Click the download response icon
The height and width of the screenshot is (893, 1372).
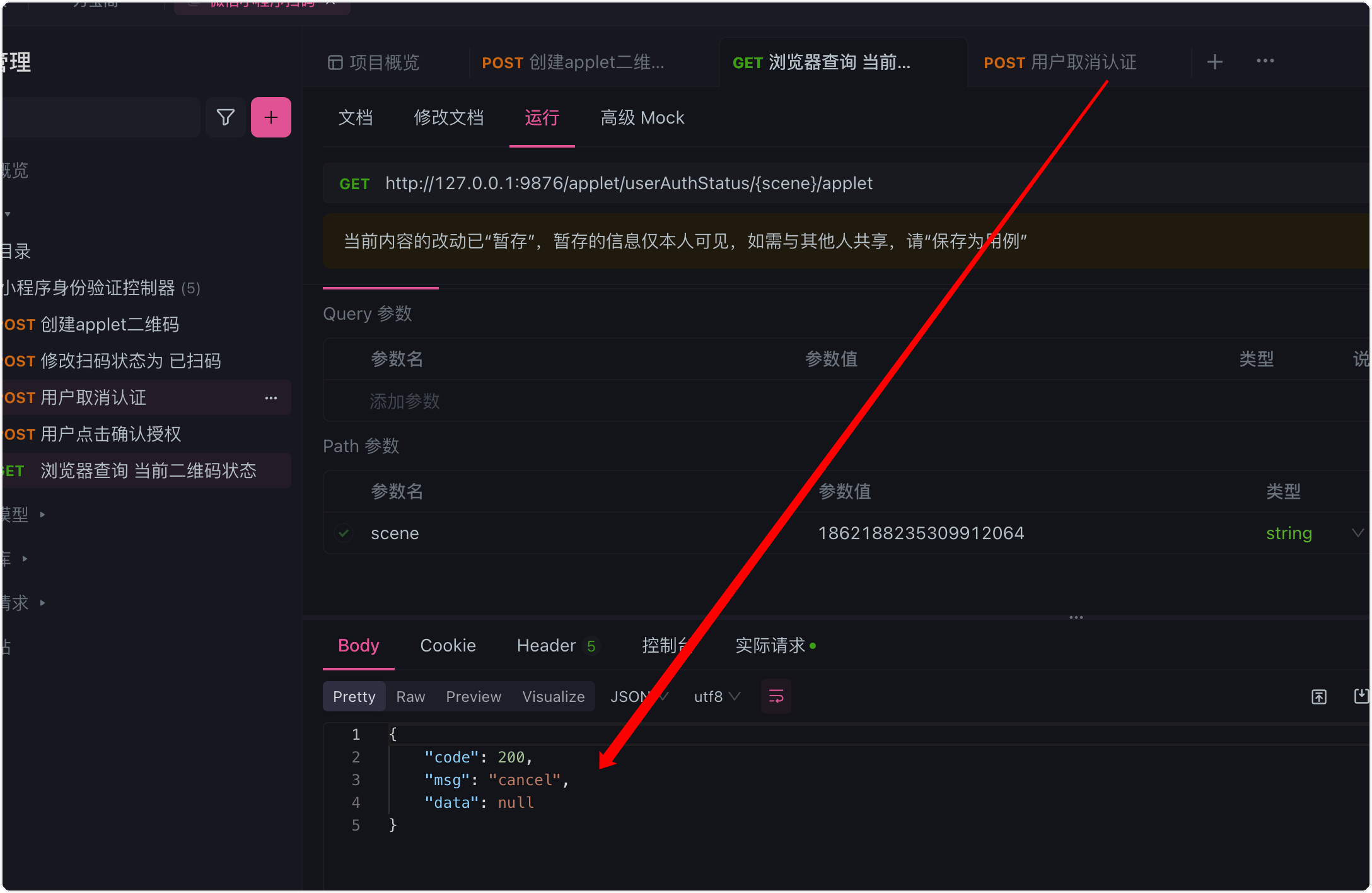point(1361,696)
